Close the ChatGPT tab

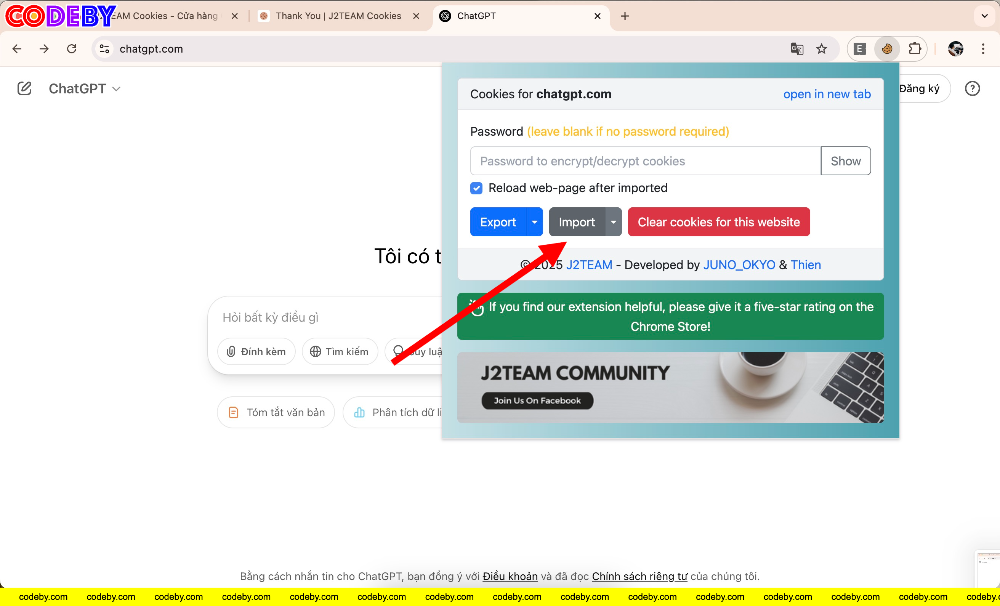[x=597, y=16]
